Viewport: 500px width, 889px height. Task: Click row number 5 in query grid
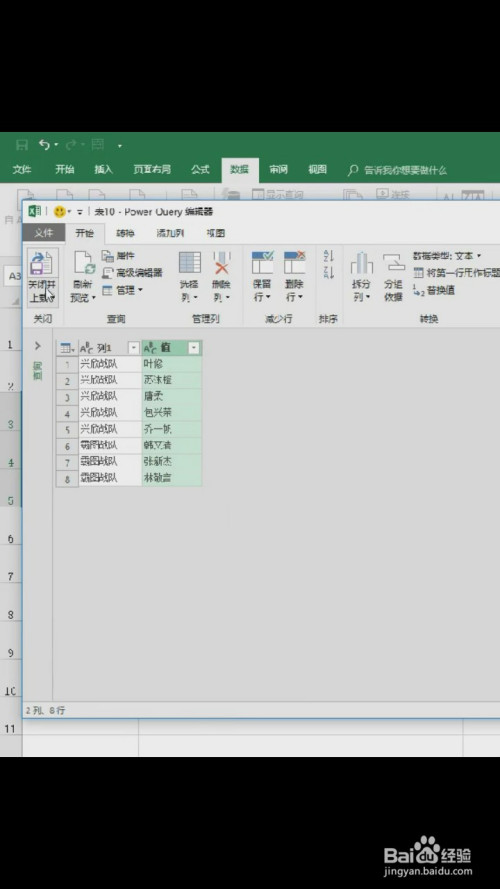[67, 430]
